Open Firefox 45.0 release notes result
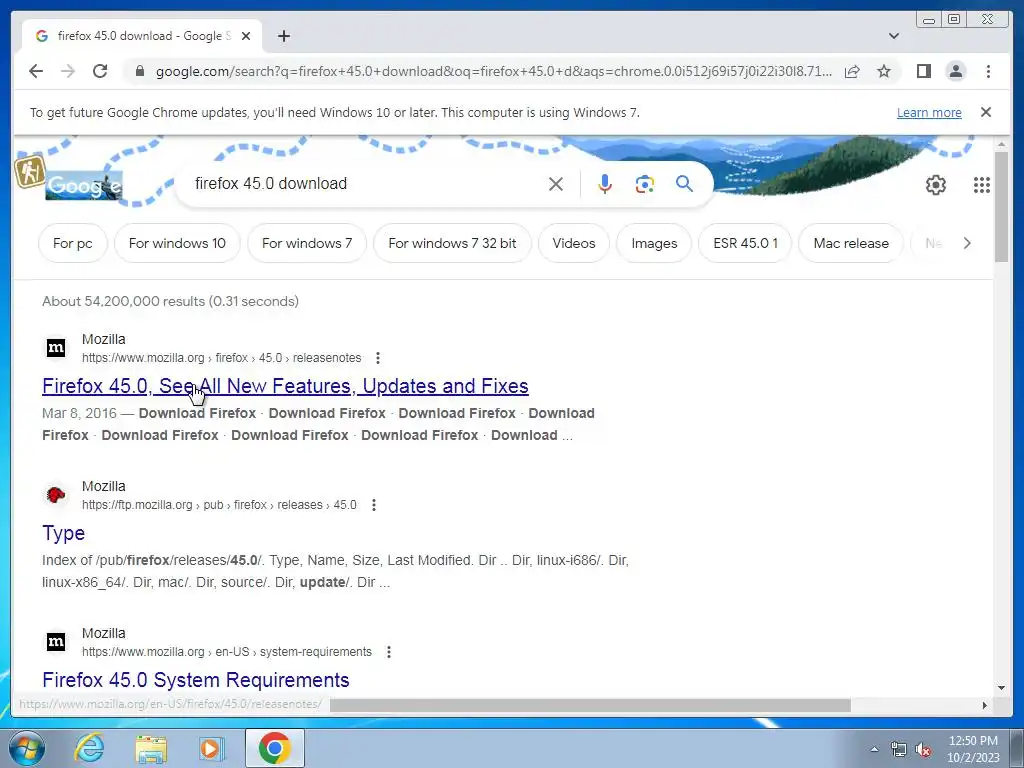Viewport: 1024px width, 768px height. [x=285, y=386]
